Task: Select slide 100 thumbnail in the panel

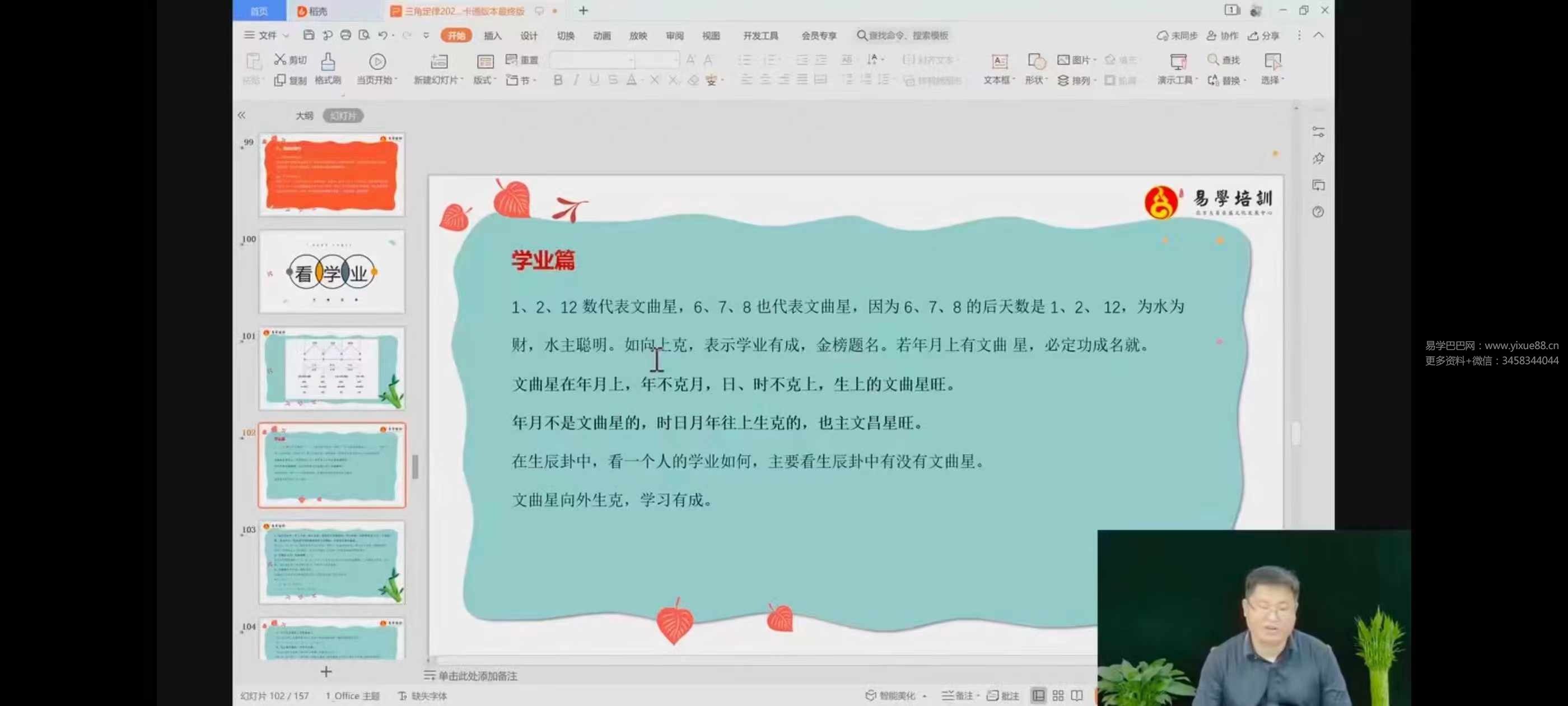Action: (x=332, y=272)
